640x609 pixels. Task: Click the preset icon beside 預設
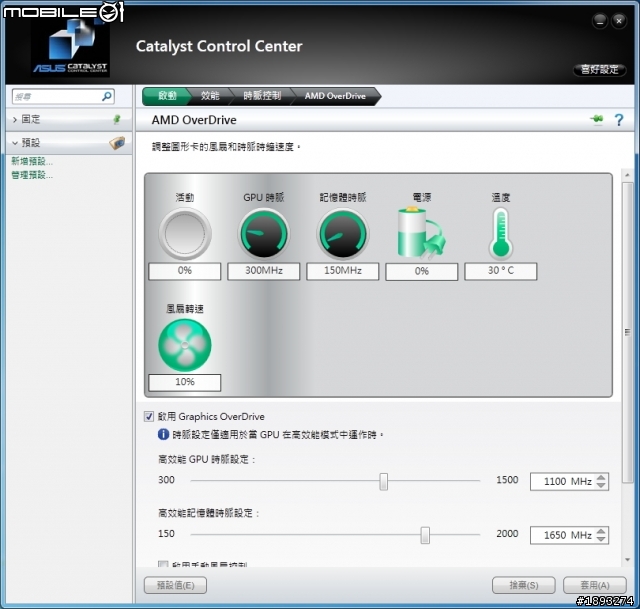117,142
